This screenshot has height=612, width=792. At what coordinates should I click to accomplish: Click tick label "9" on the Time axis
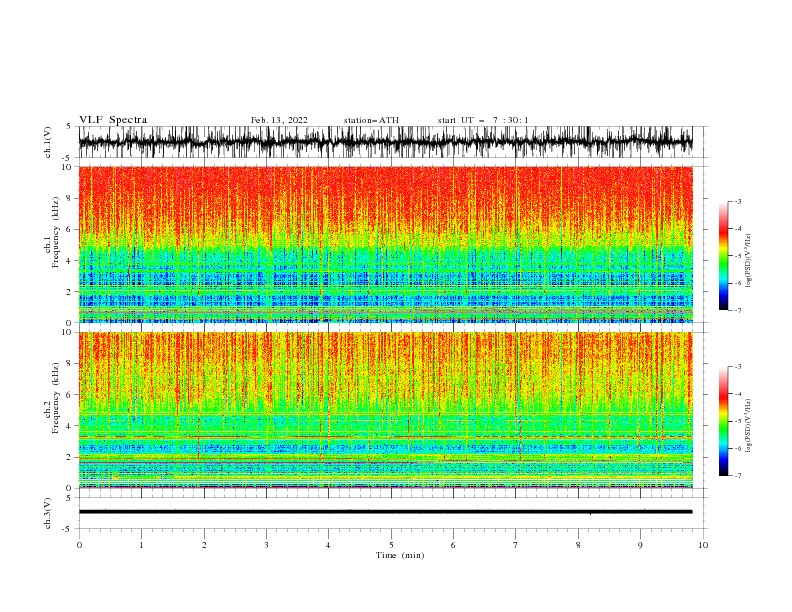(640, 545)
